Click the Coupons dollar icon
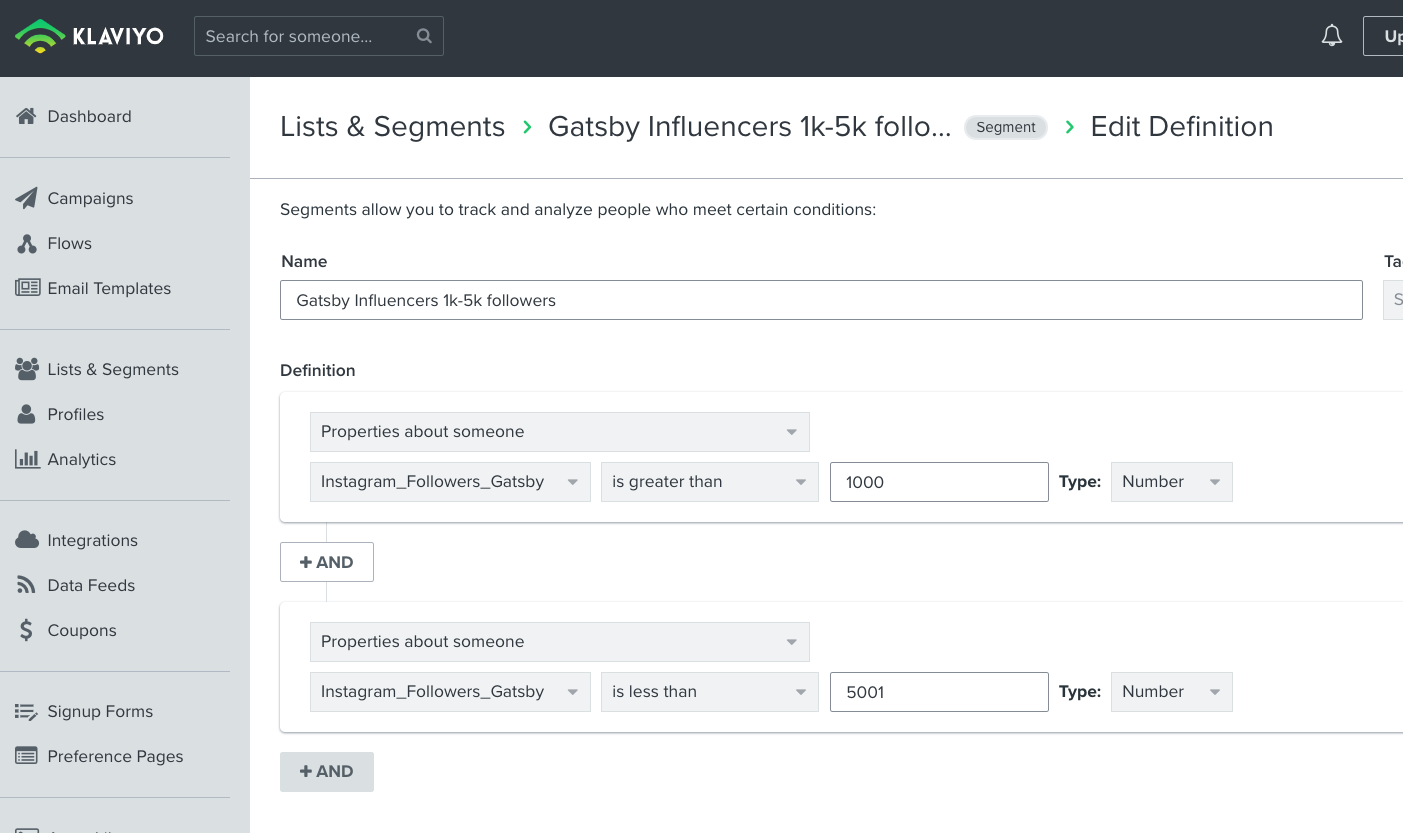This screenshot has width=1403, height=833. pos(27,630)
